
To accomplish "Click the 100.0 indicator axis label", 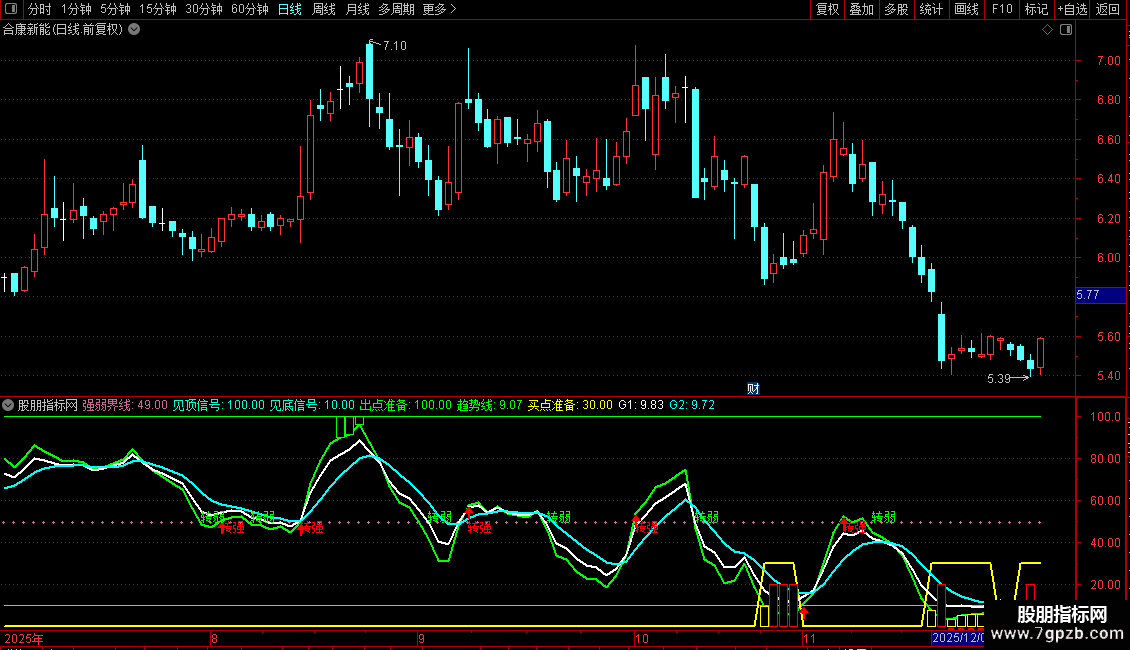I will point(1105,417).
